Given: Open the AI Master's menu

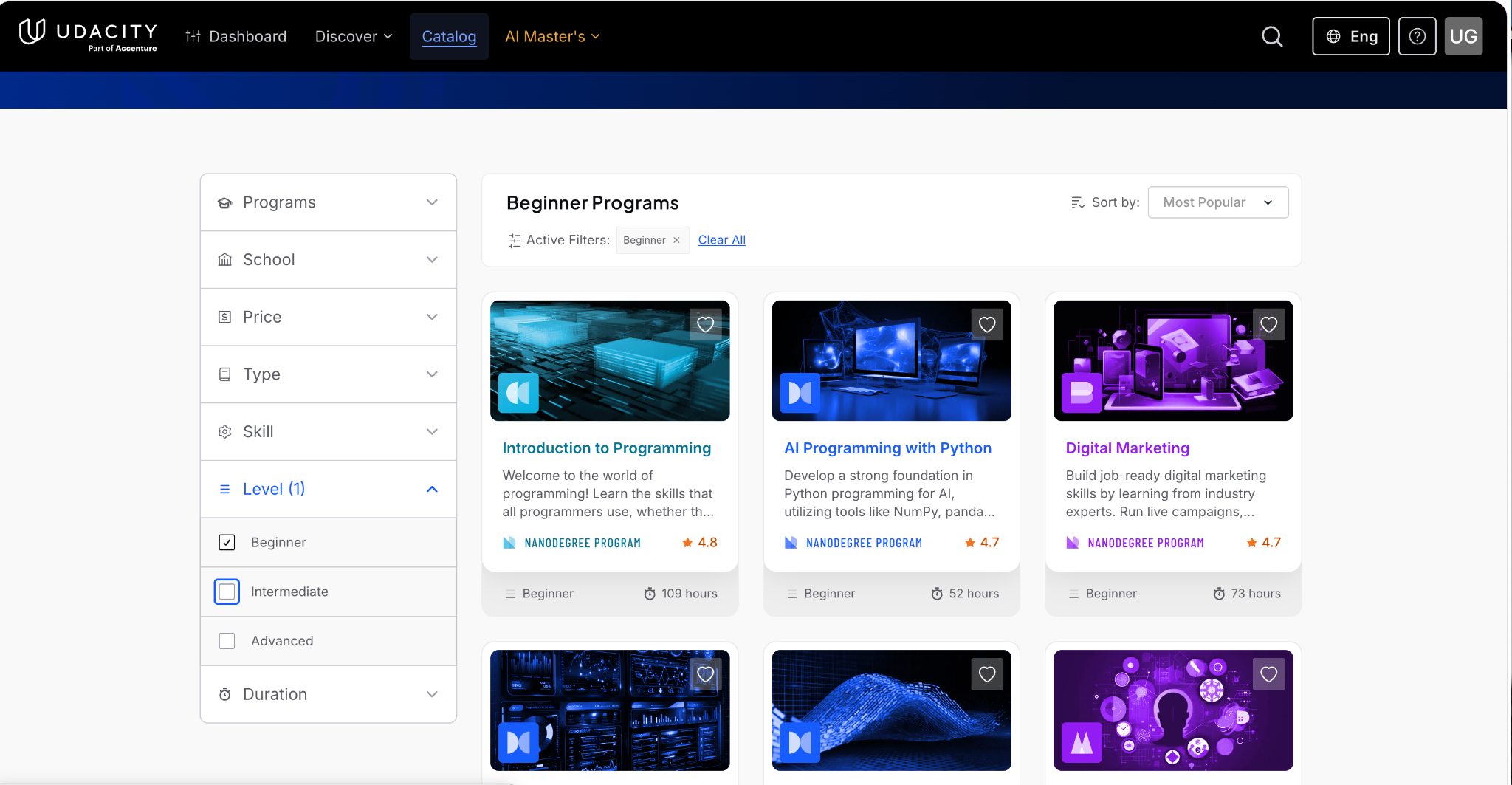Looking at the screenshot, I should click(x=552, y=36).
